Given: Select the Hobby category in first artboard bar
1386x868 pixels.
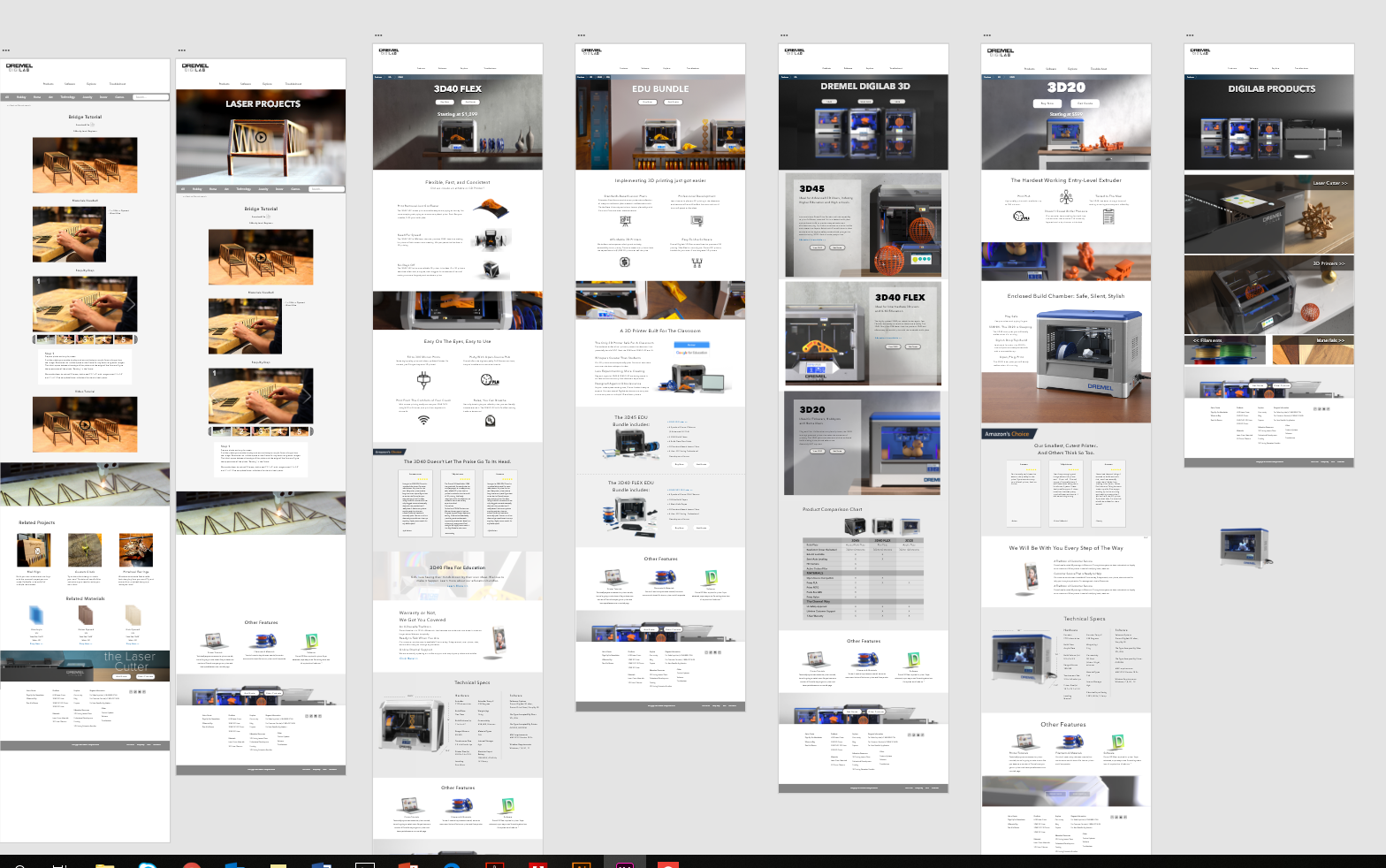Looking at the screenshot, I should click(x=21, y=97).
